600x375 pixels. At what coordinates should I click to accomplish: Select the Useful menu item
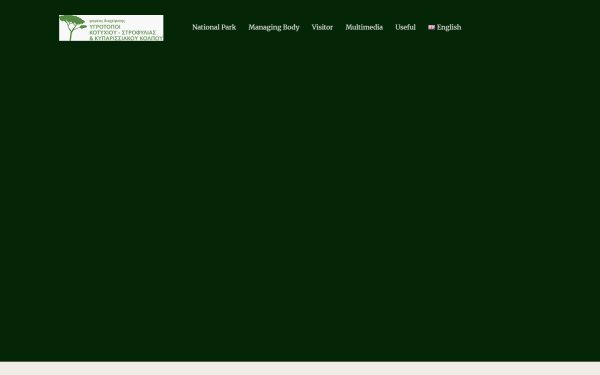point(405,27)
